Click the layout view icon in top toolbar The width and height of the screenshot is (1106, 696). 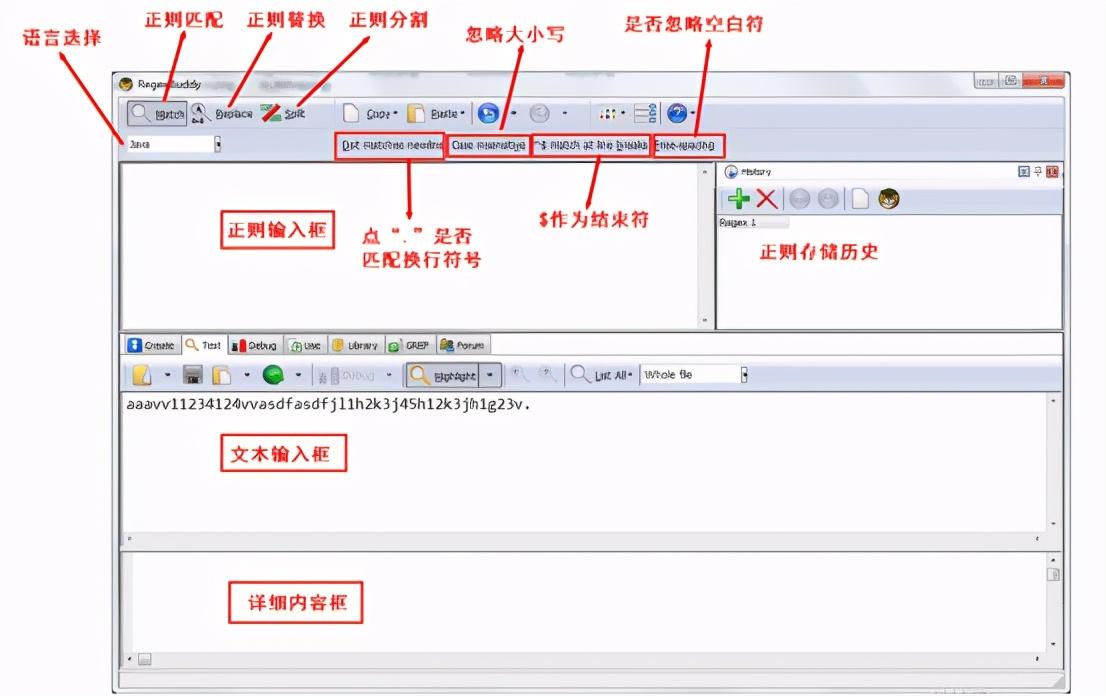(645, 114)
